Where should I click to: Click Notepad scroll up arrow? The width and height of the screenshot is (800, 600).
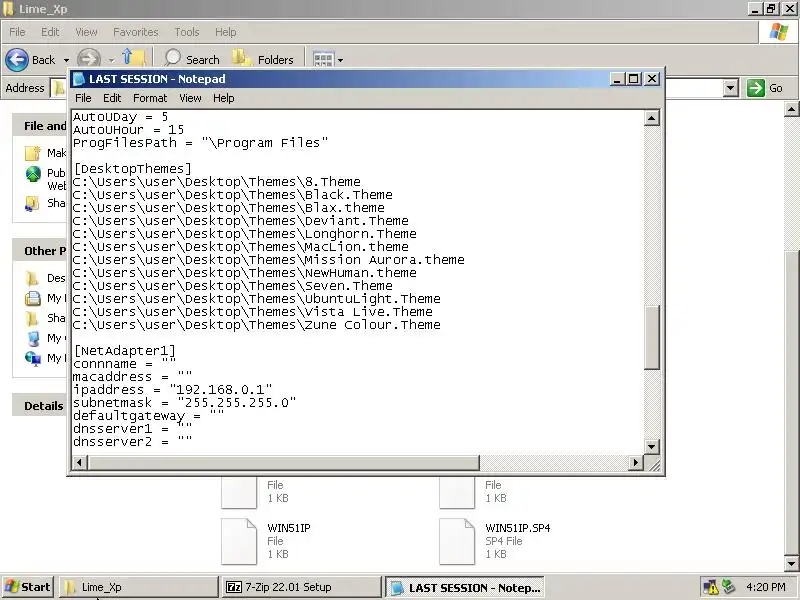(652, 118)
